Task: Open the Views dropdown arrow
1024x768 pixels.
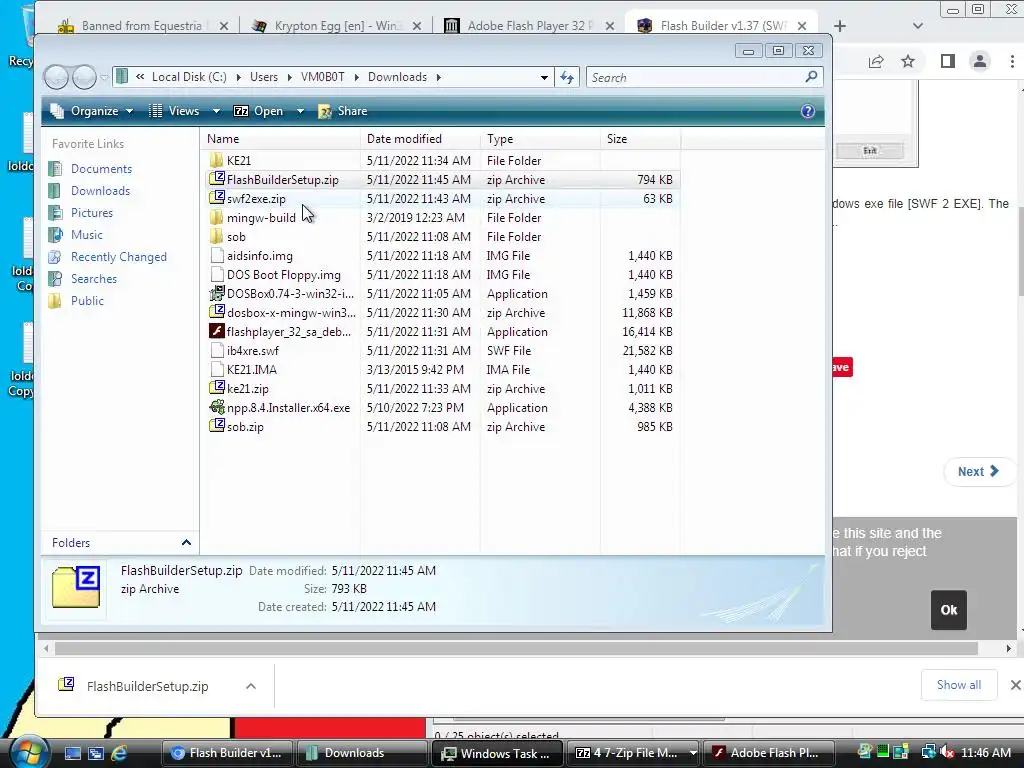Action: pos(216,111)
